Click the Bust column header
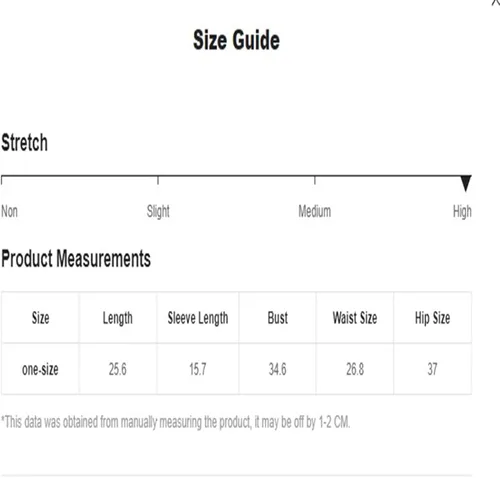The image size is (500, 478). (x=278, y=318)
